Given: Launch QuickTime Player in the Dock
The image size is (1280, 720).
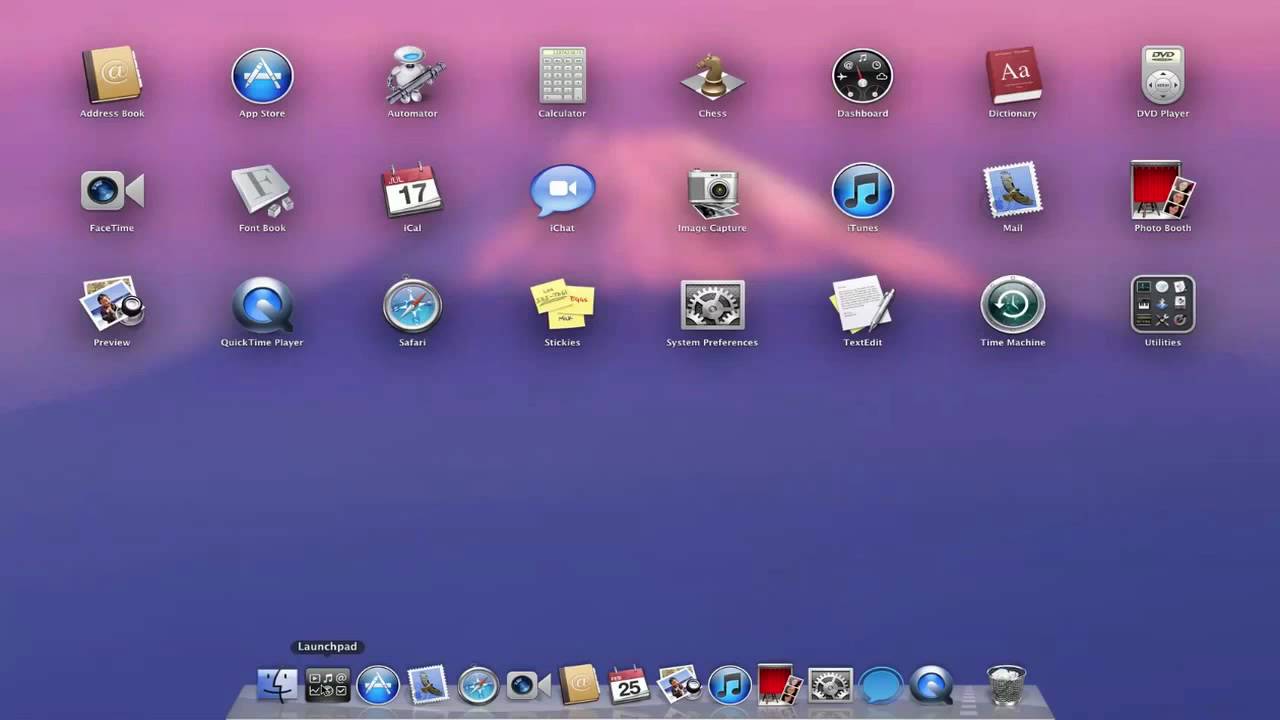Looking at the screenshot, I should point(932,685).
